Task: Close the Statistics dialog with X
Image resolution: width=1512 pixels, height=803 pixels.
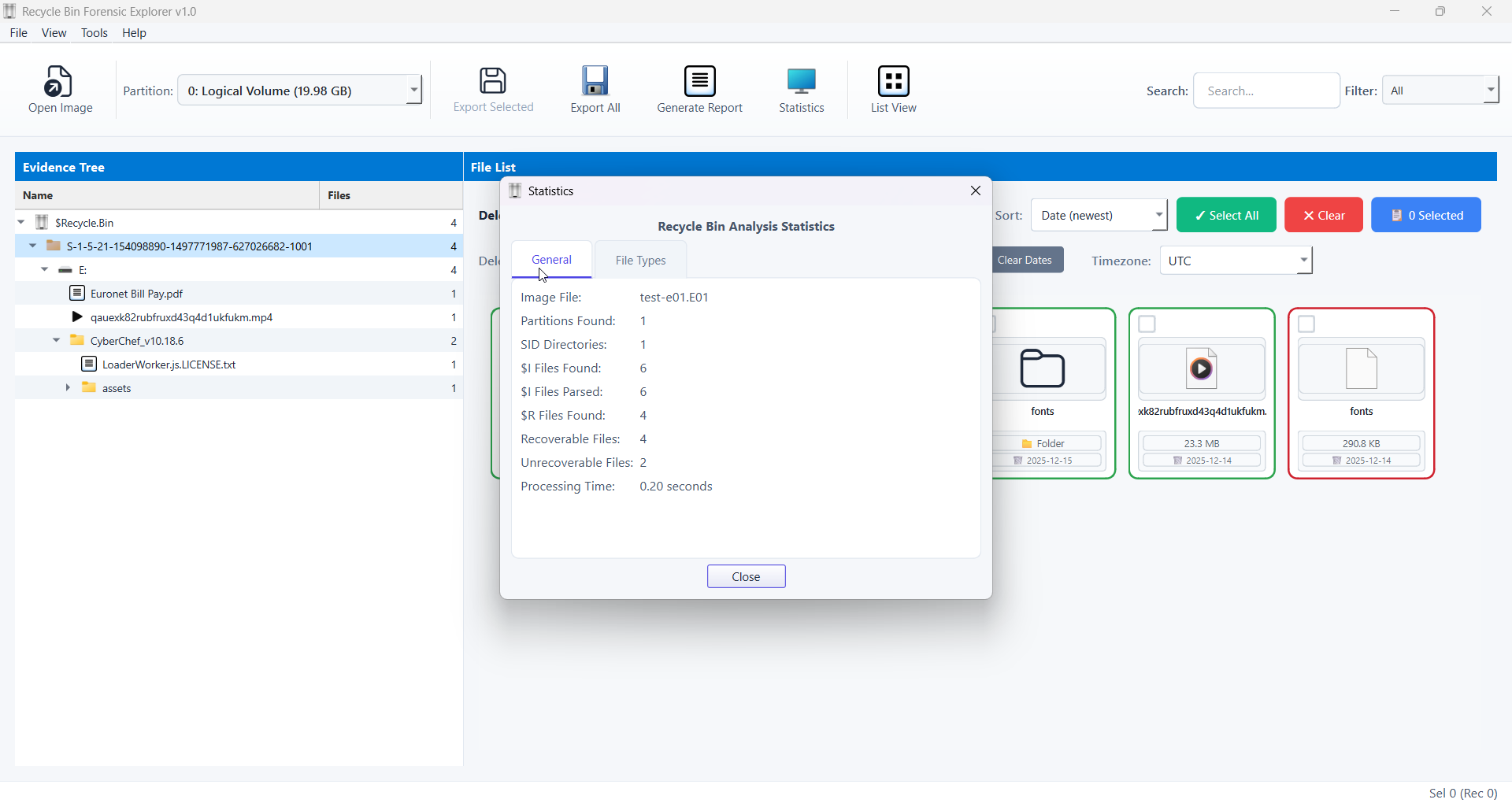Action: point(976,191)
